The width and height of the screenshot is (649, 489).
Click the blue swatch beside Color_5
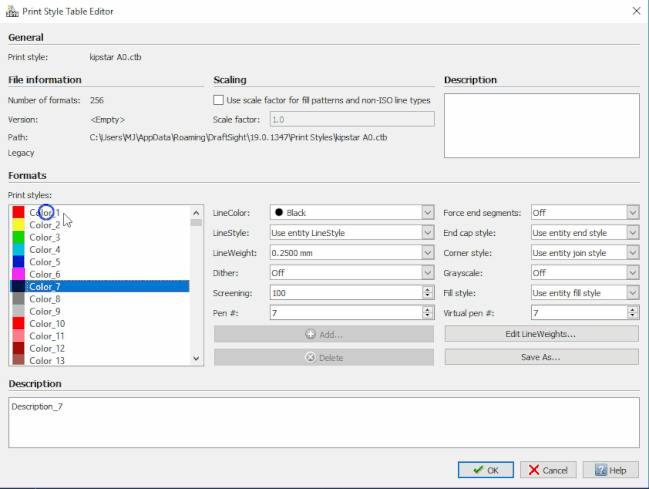coord(18,262)
